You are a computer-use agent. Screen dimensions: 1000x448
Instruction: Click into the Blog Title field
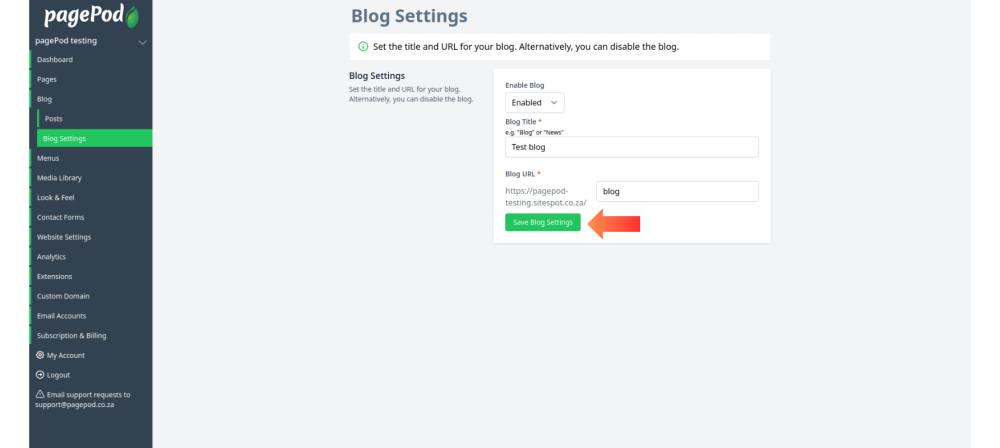632,147
